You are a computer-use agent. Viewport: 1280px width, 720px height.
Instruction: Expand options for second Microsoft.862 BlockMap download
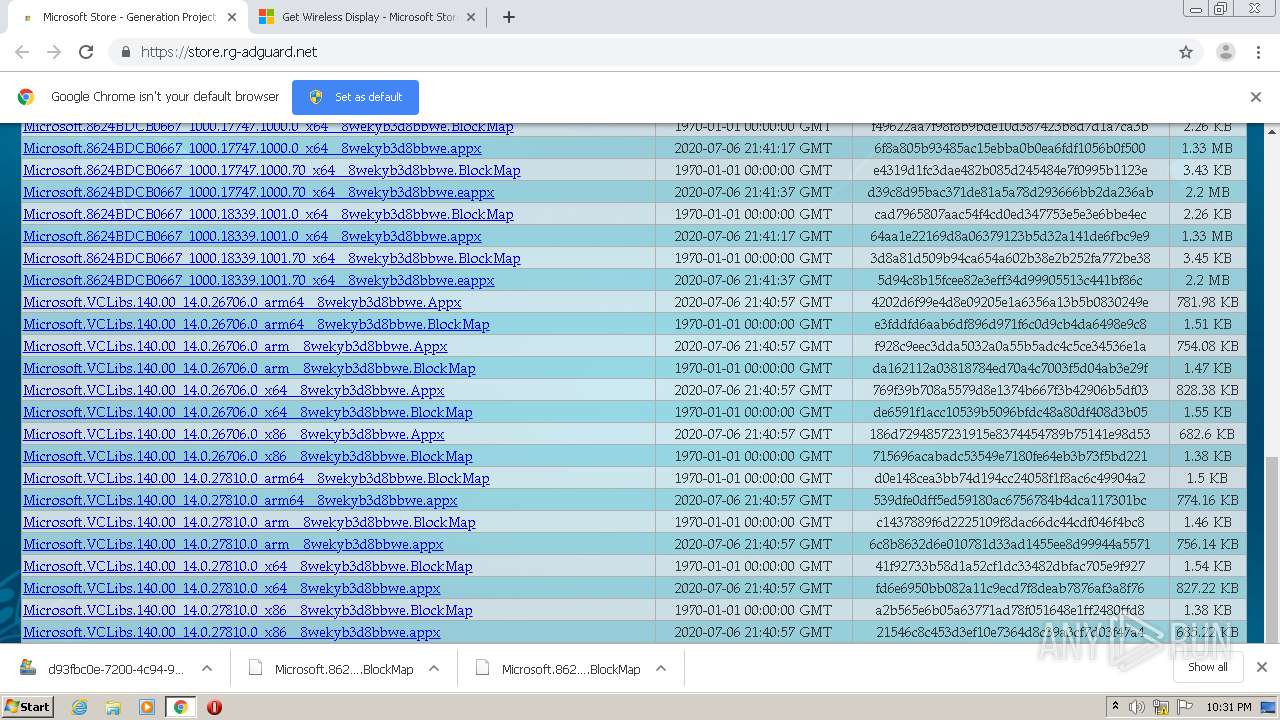coord(661,669)
